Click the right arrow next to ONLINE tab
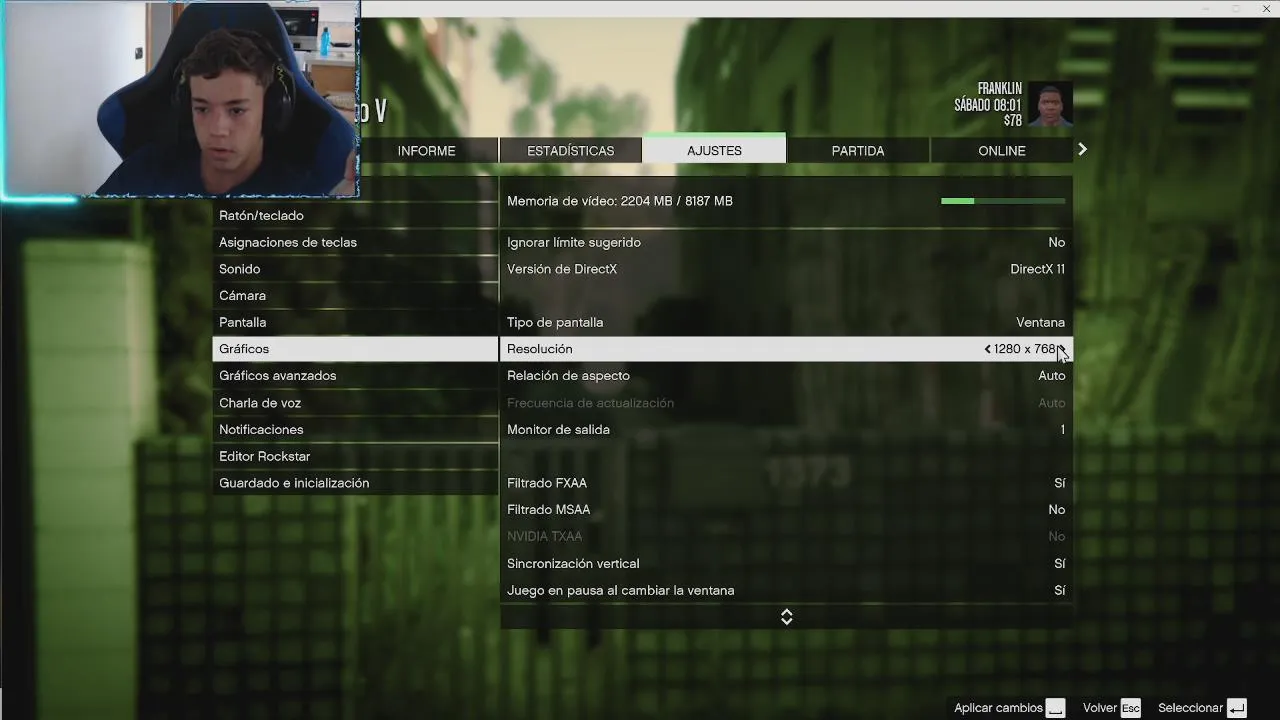This screenshot has height=720, width=1280. click(1082, 149)
